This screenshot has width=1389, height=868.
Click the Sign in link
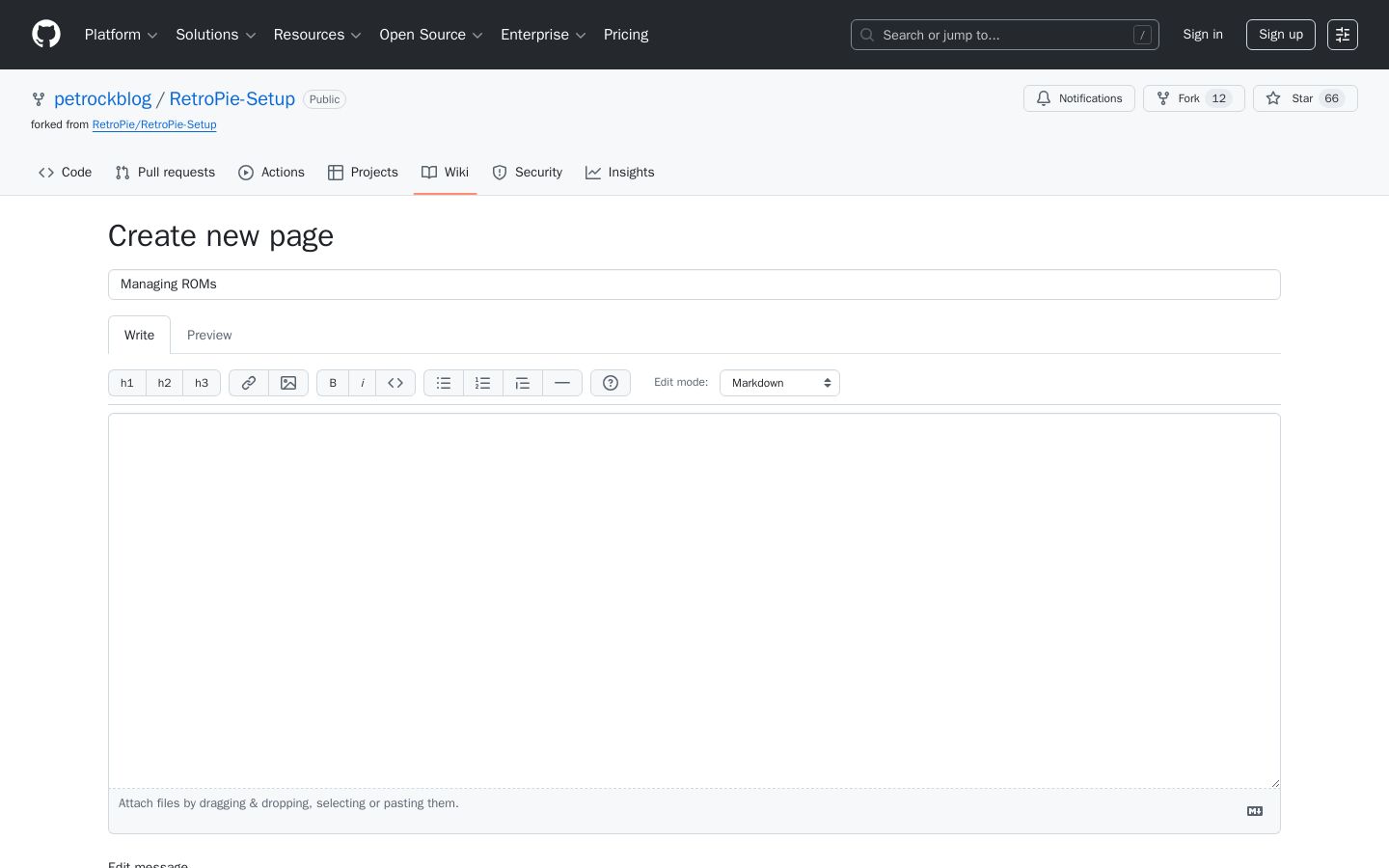(1203, 35)
